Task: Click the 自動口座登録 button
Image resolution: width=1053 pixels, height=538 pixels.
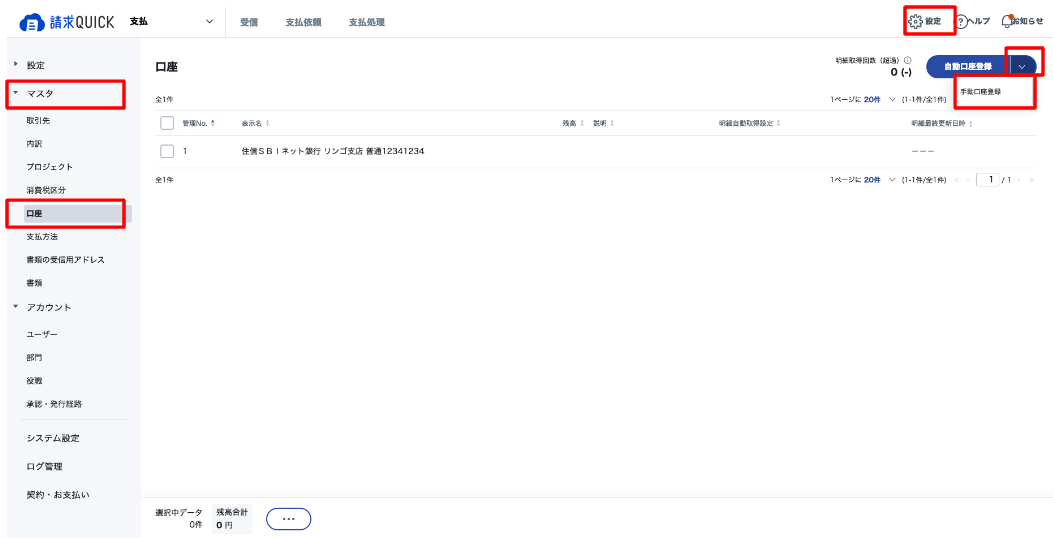Action: (x=968, y=66)
